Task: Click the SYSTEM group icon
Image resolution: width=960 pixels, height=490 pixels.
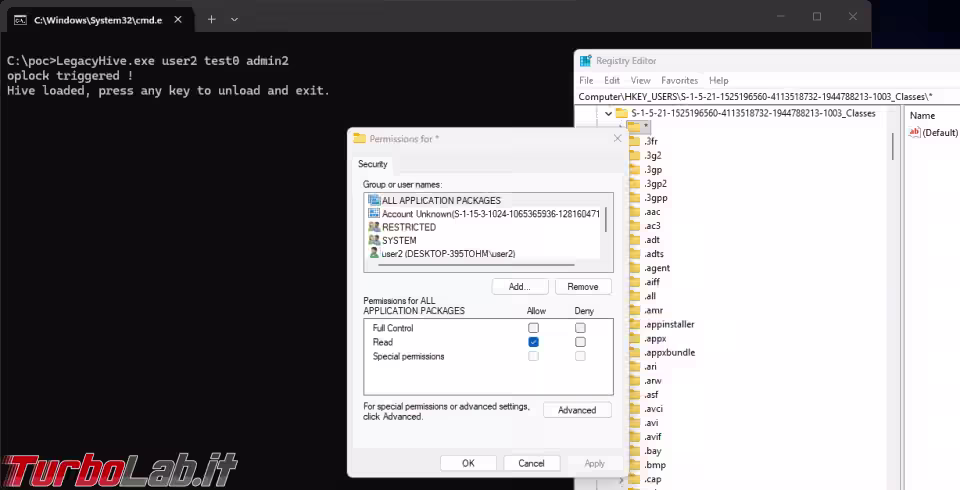Action: coord(374,240)
